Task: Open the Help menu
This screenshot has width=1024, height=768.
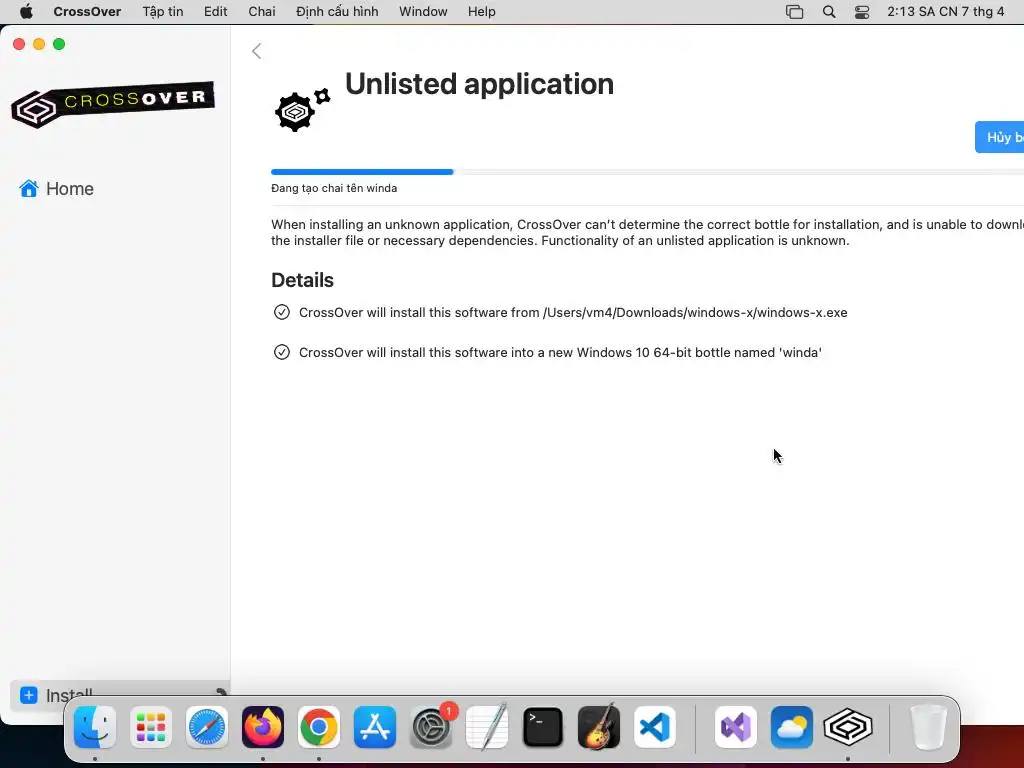Action: 481,12
